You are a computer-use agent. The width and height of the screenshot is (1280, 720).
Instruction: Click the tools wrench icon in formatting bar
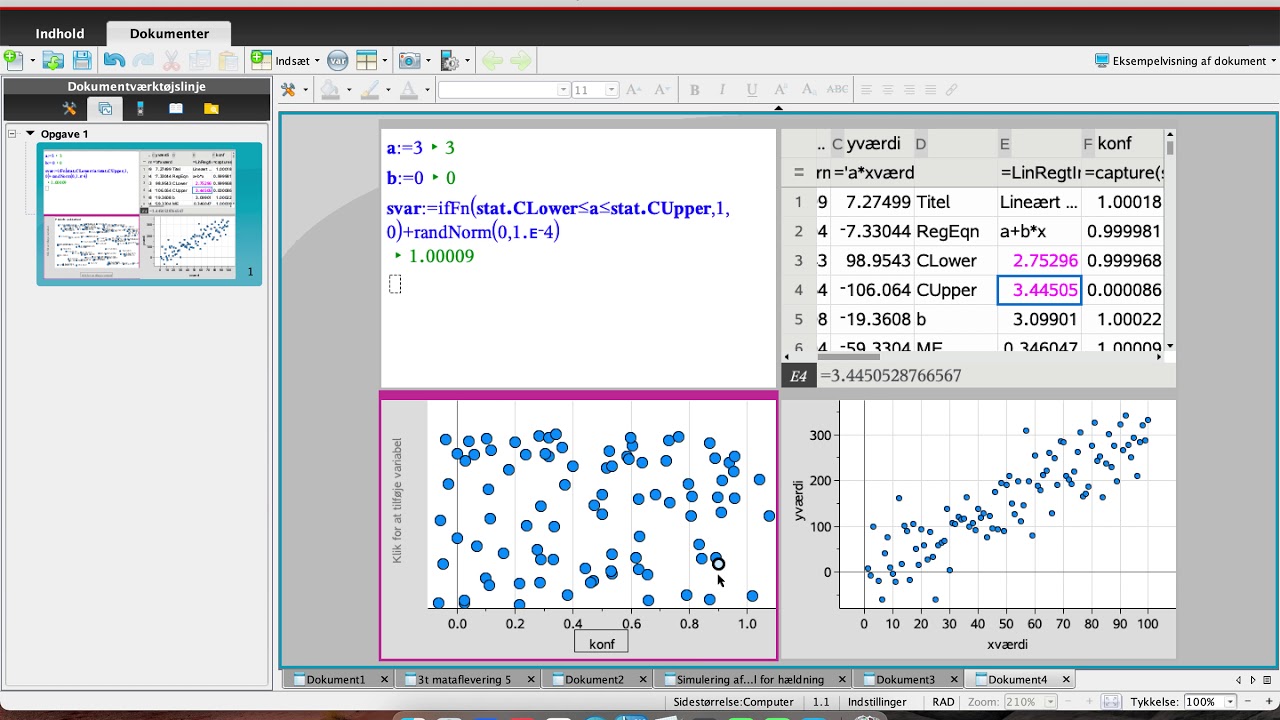pos(288,90)
